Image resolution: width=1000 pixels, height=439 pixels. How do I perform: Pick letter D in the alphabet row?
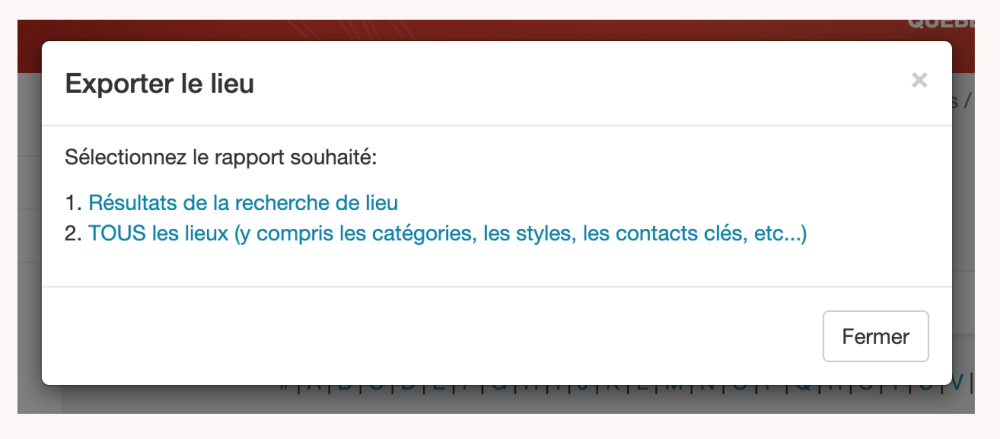(x=407, y=385)
